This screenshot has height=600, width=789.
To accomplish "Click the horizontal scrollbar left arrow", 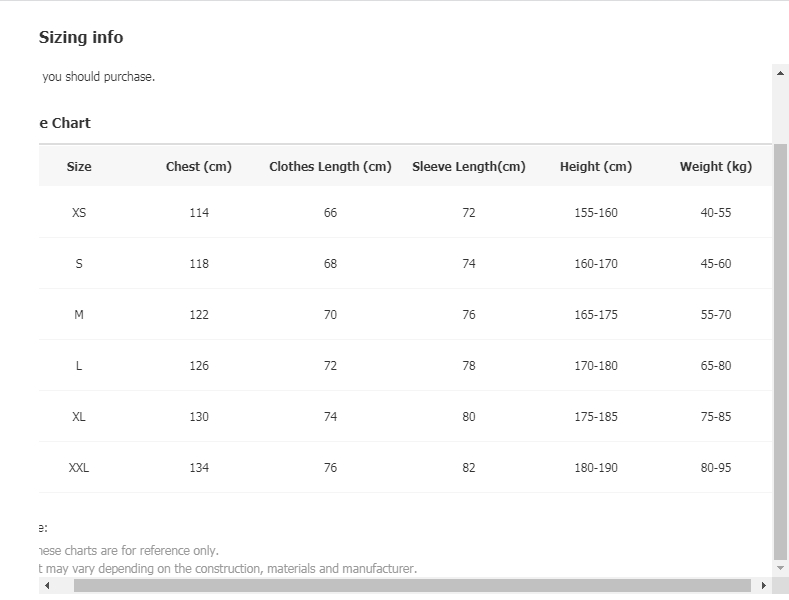I will coord(47,586).
